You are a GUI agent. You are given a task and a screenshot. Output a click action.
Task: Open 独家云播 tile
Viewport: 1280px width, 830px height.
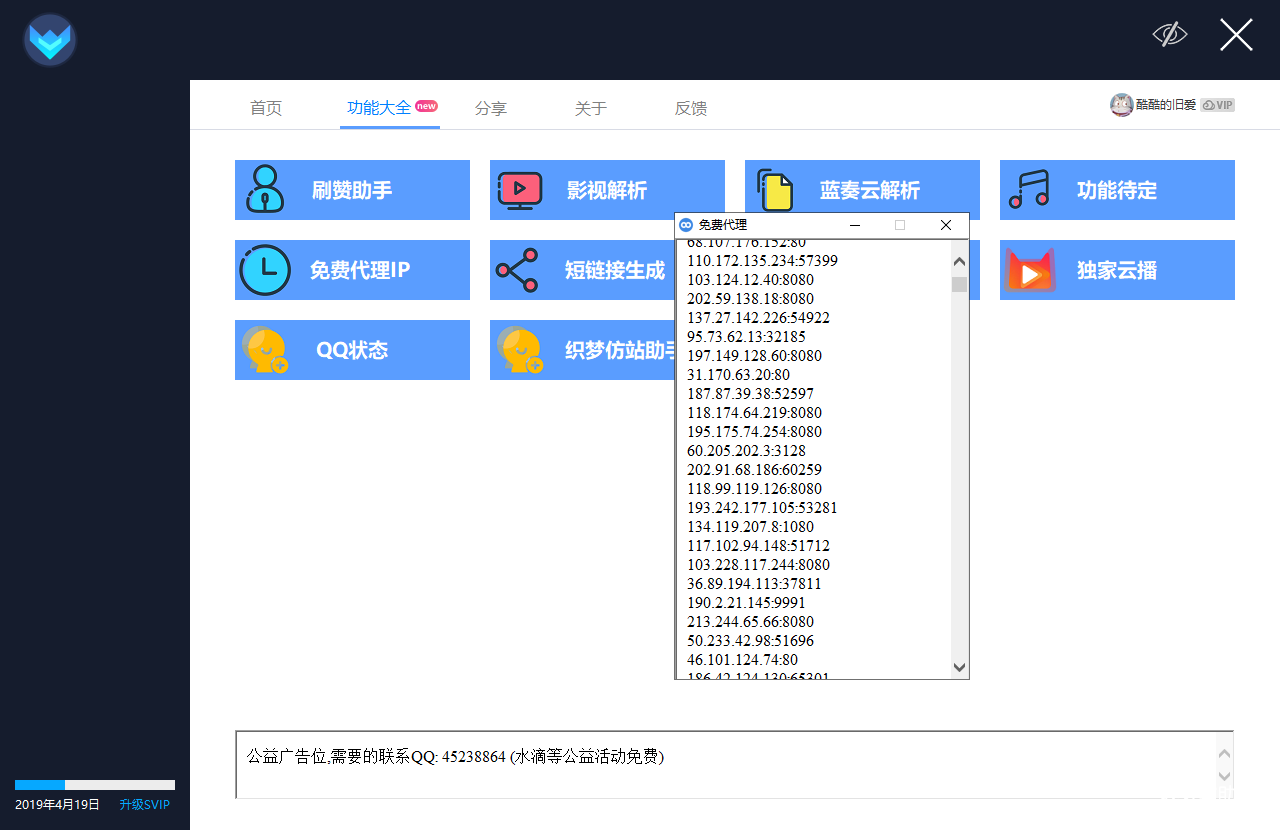click(1117, 270)
